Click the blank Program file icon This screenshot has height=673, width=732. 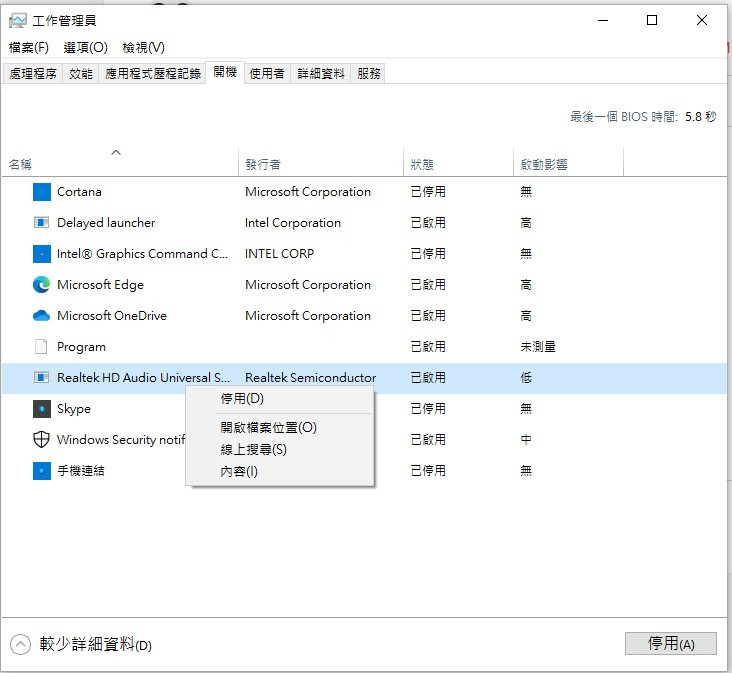tap(42, 347)
